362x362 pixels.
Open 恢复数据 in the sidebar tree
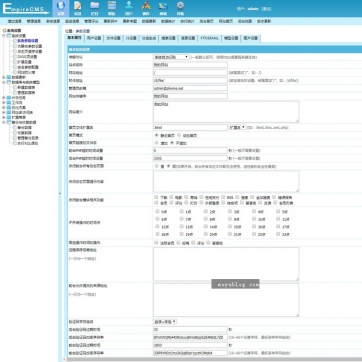tap(25, 133)
